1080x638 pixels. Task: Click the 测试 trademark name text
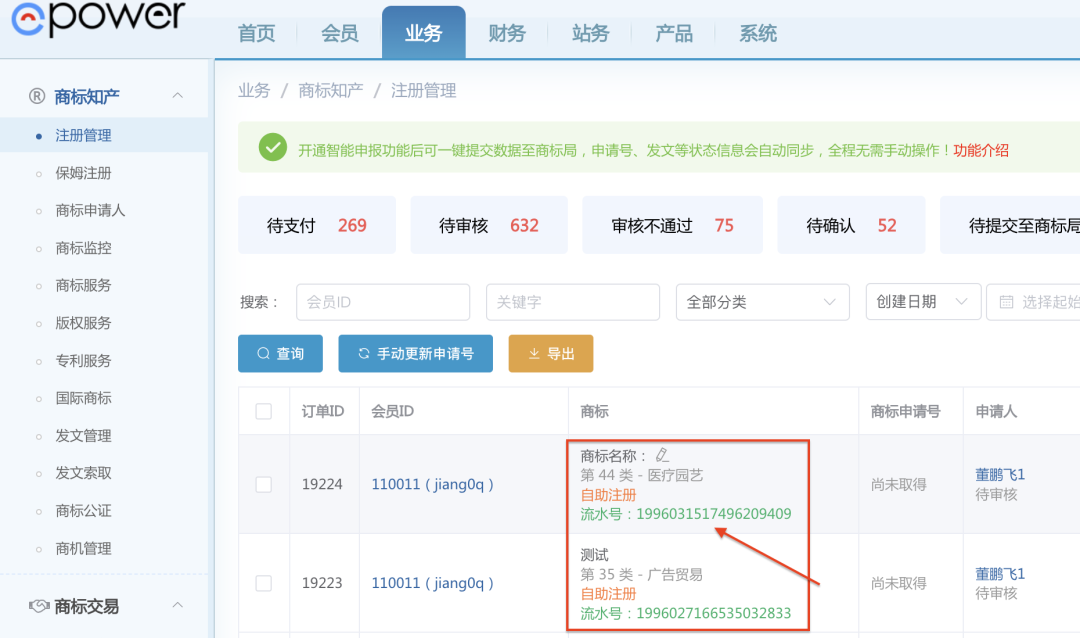pos(594,555)
